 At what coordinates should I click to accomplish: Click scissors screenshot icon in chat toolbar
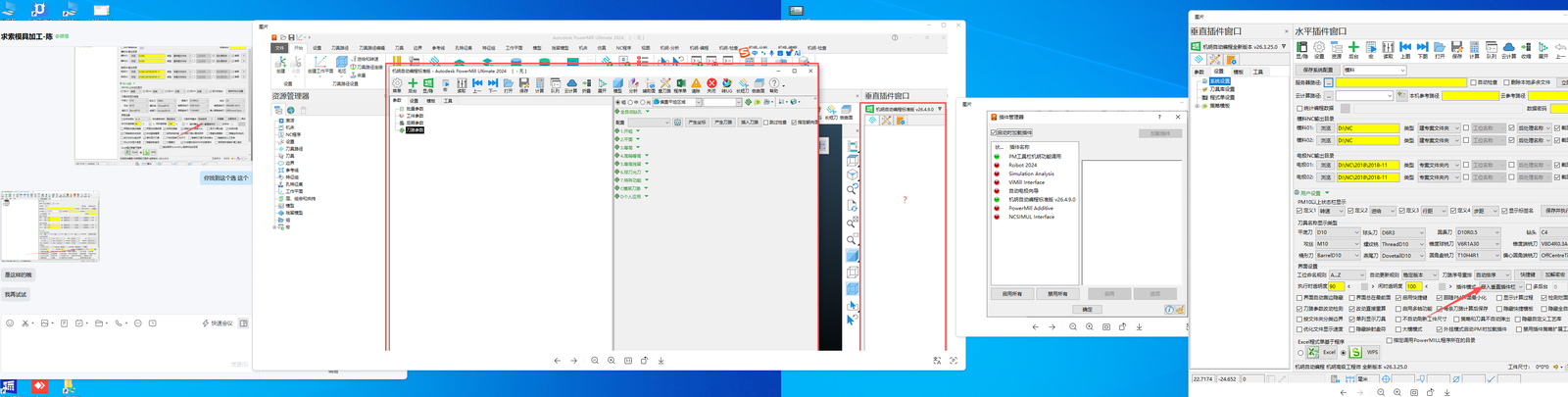pos(25,323)
